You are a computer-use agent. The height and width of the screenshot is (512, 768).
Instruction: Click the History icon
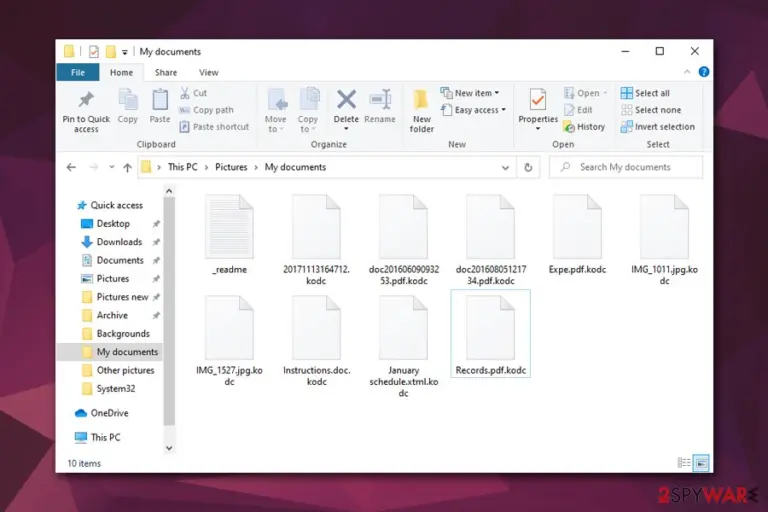point(569,127)
